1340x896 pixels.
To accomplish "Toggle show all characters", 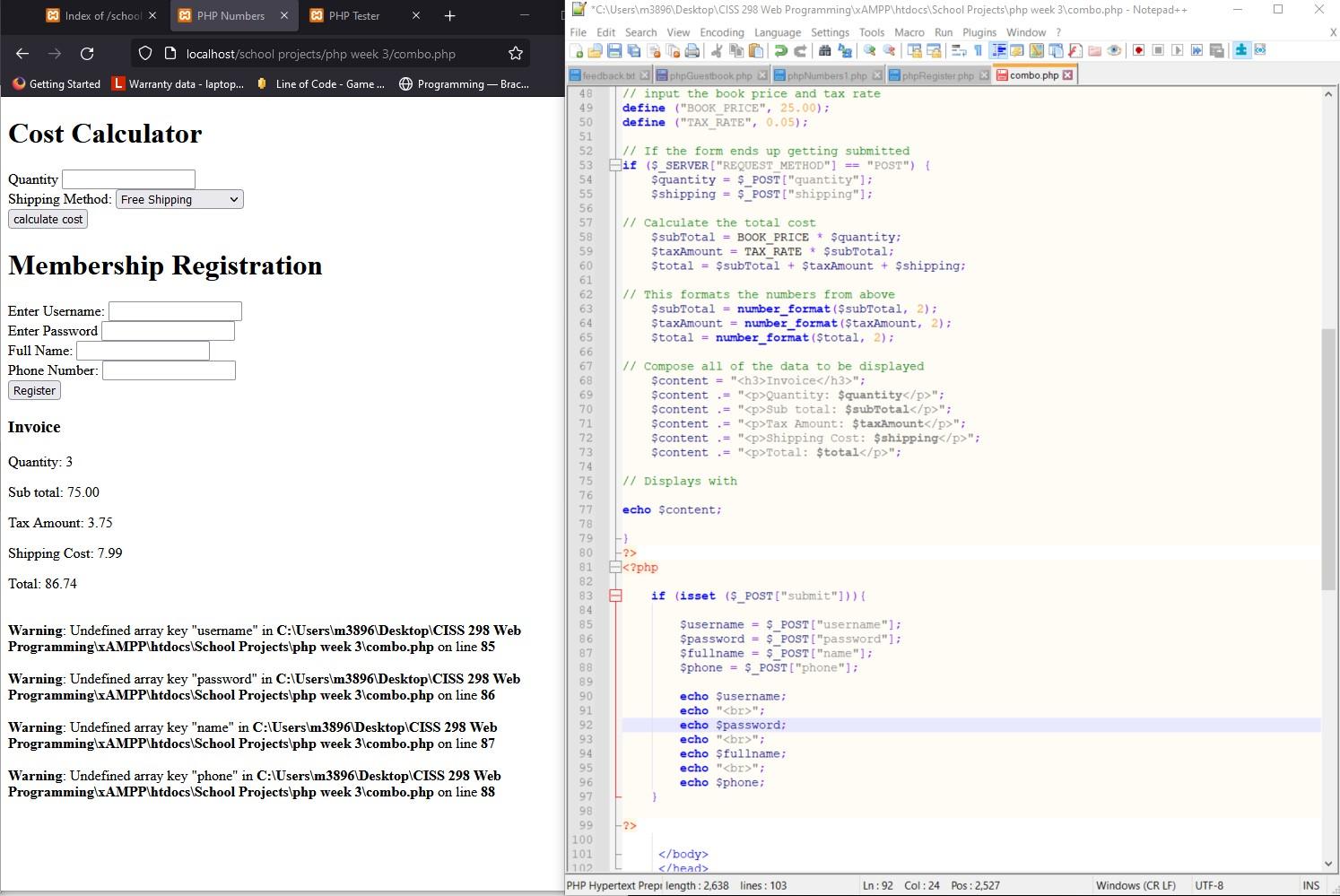I will (x=978, y=51).
